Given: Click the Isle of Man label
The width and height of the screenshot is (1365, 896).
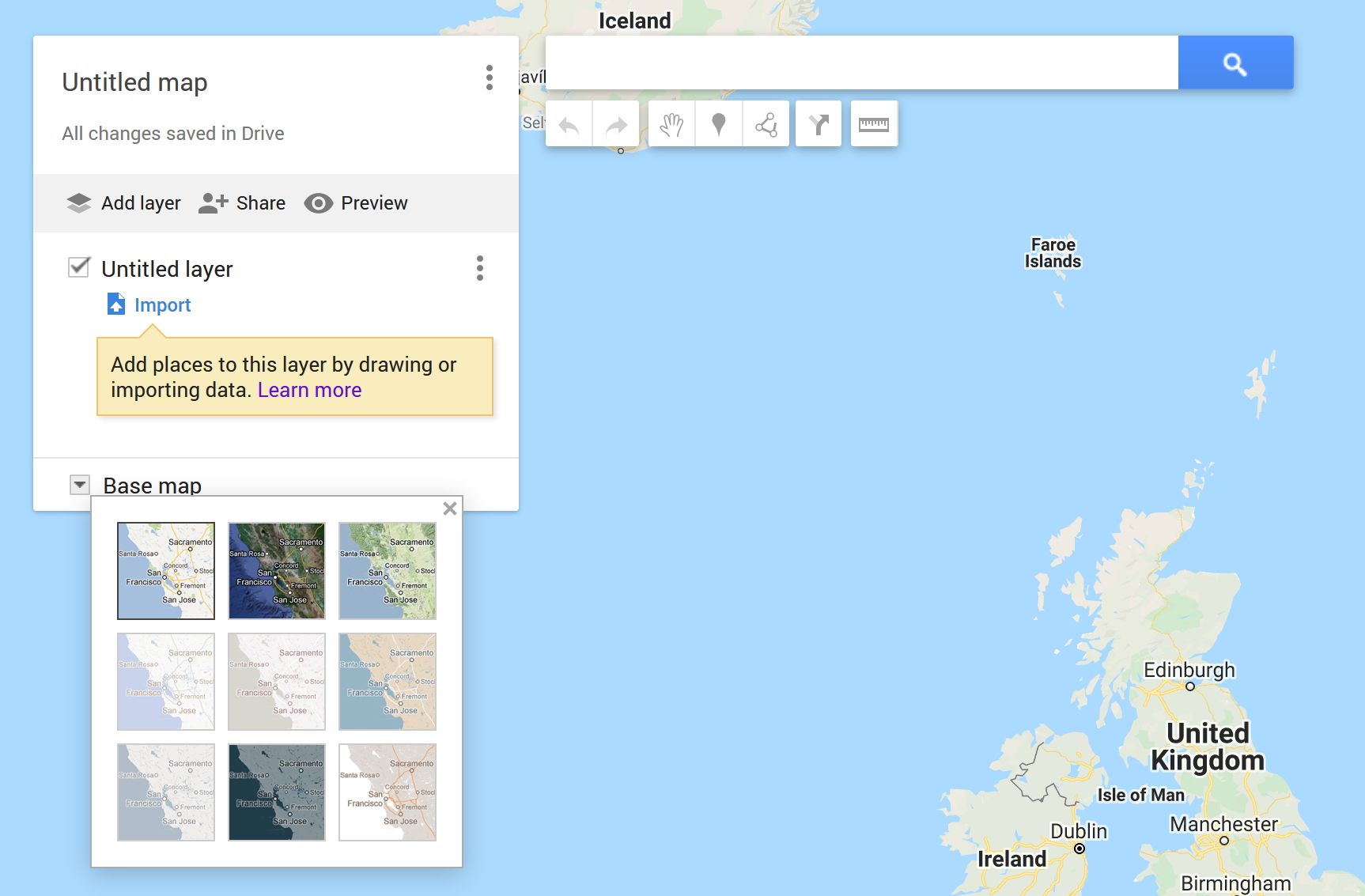Looking at the screenshot, I should 1140,795.
